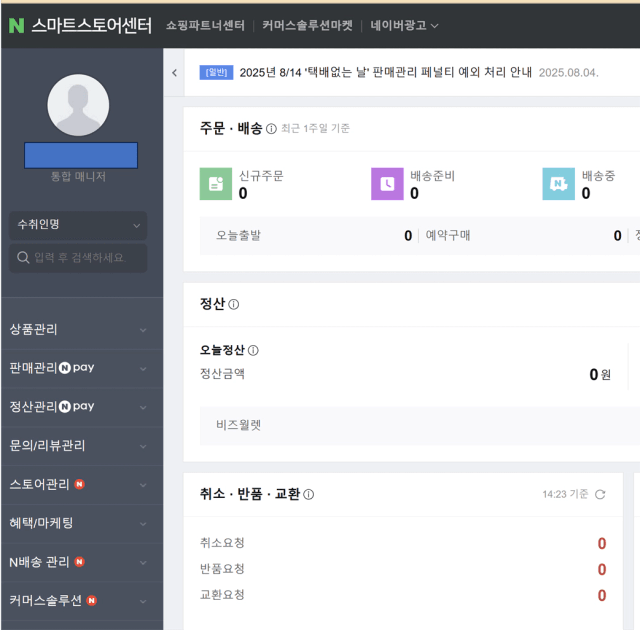The width and height of the screenshot is (640, 630).
Task: Open the 상품관리 sidebar menu
Action: (x=82, y=330)
